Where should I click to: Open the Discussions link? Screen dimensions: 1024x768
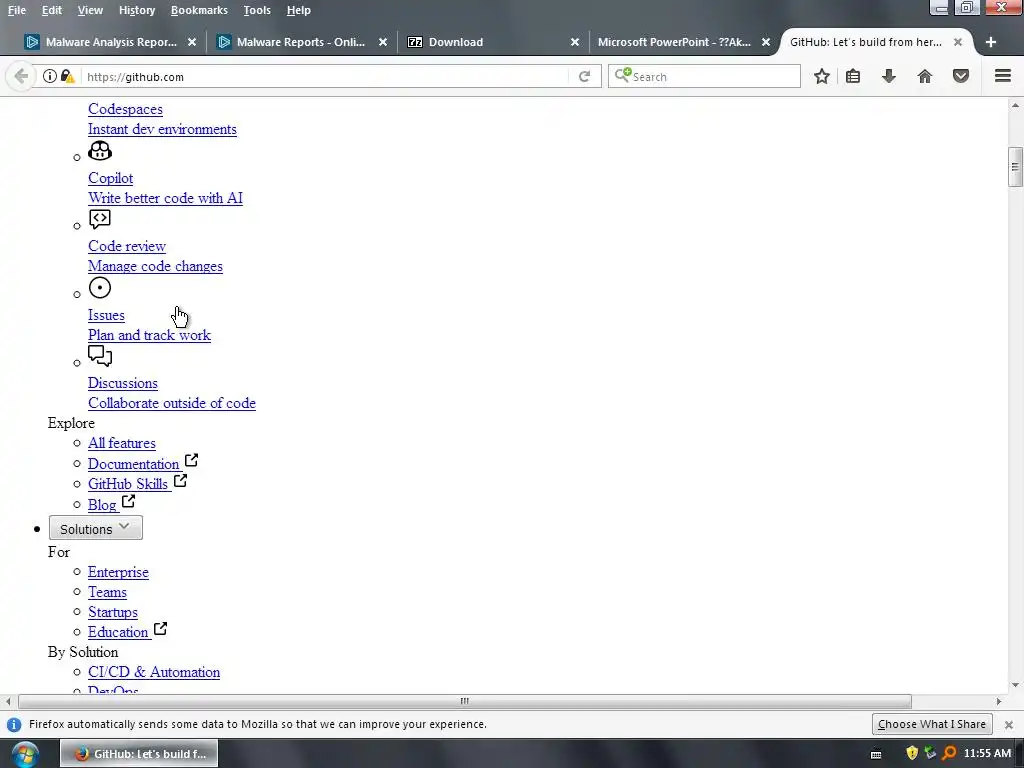point(123,383)
